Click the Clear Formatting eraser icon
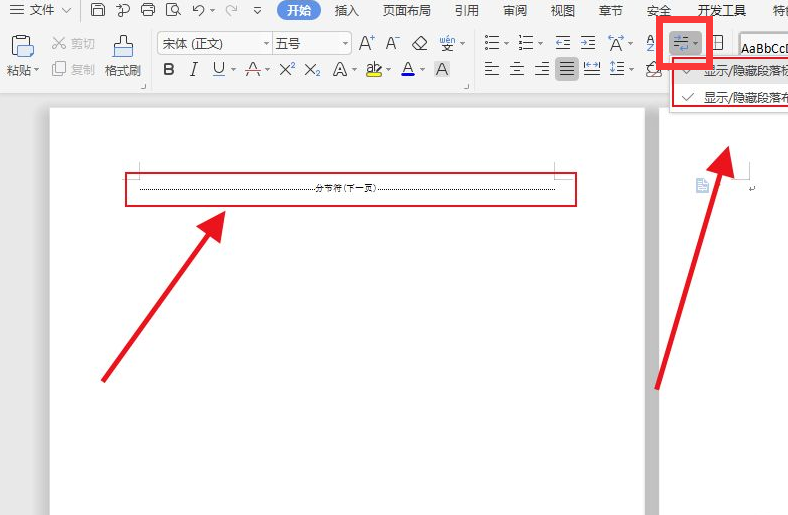788x515 pixels. (x=419, y=43)
